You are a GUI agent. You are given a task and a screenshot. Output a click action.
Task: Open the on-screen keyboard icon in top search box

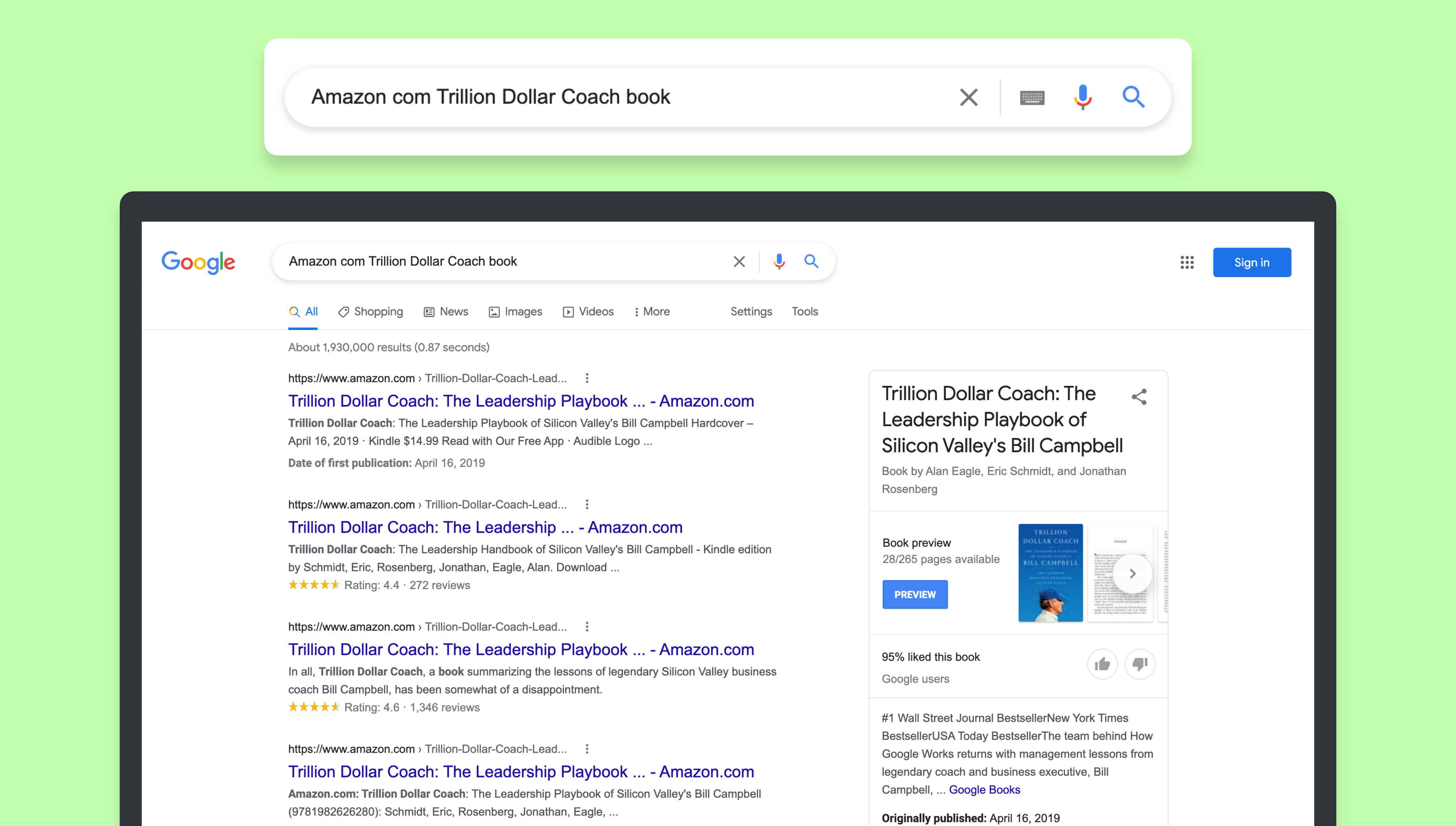1032,98
